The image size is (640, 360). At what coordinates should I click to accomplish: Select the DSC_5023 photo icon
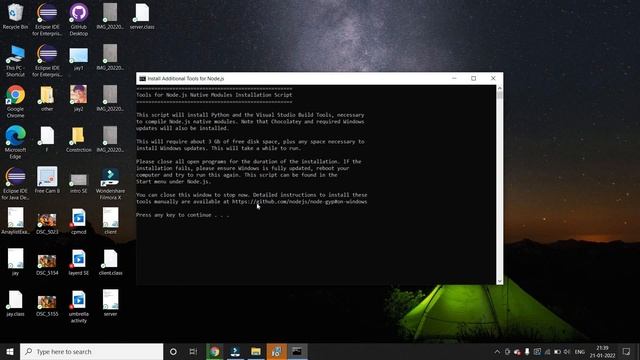click(47, 223)
